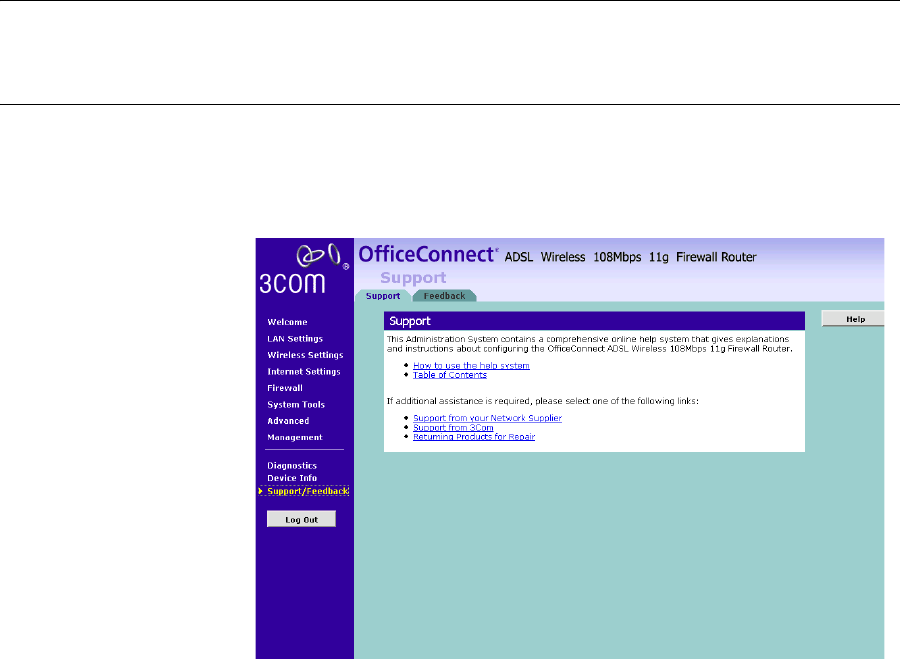Click the yellow arrow beside Support/Feedback
The width and height of the screenshot is (900, 659).
click(261, 491)
